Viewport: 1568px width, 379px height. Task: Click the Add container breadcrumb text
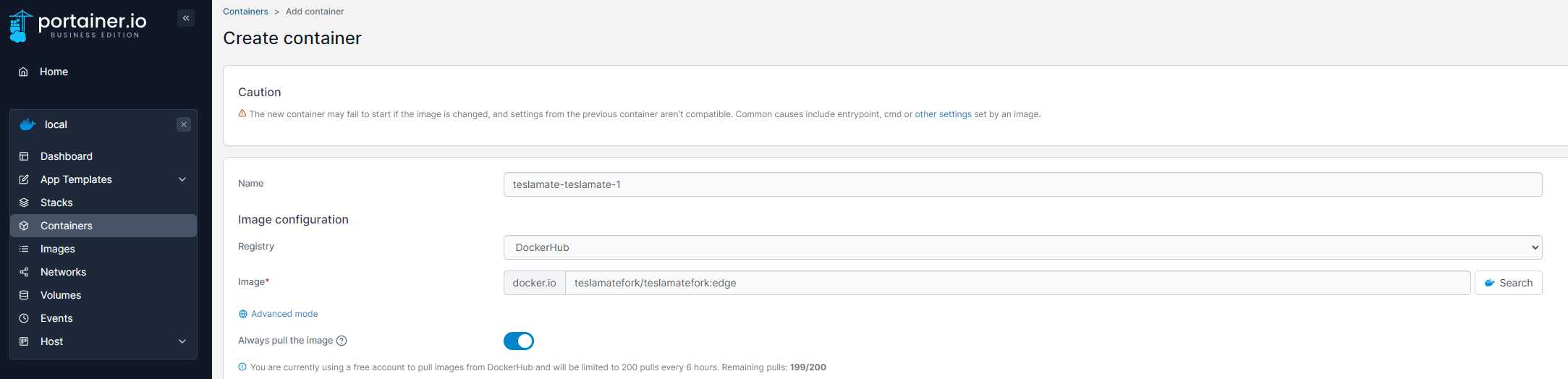pyautogui.click(x=315, y=12)
